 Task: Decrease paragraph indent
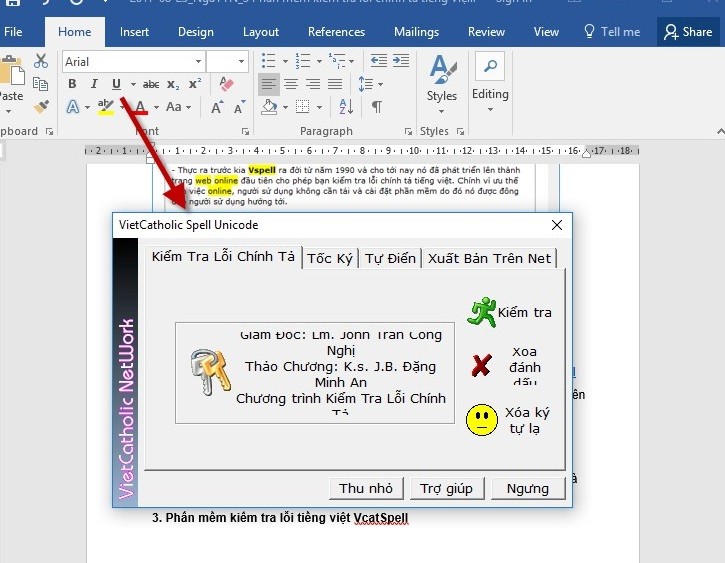[x=379, y=61]
